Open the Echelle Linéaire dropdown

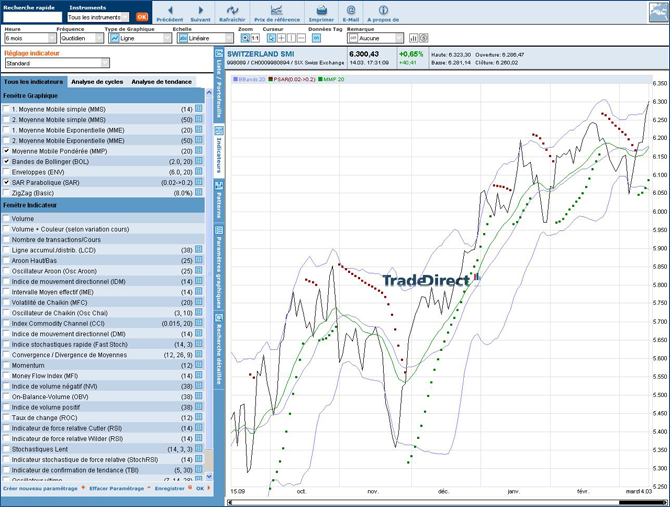point(205,38)
